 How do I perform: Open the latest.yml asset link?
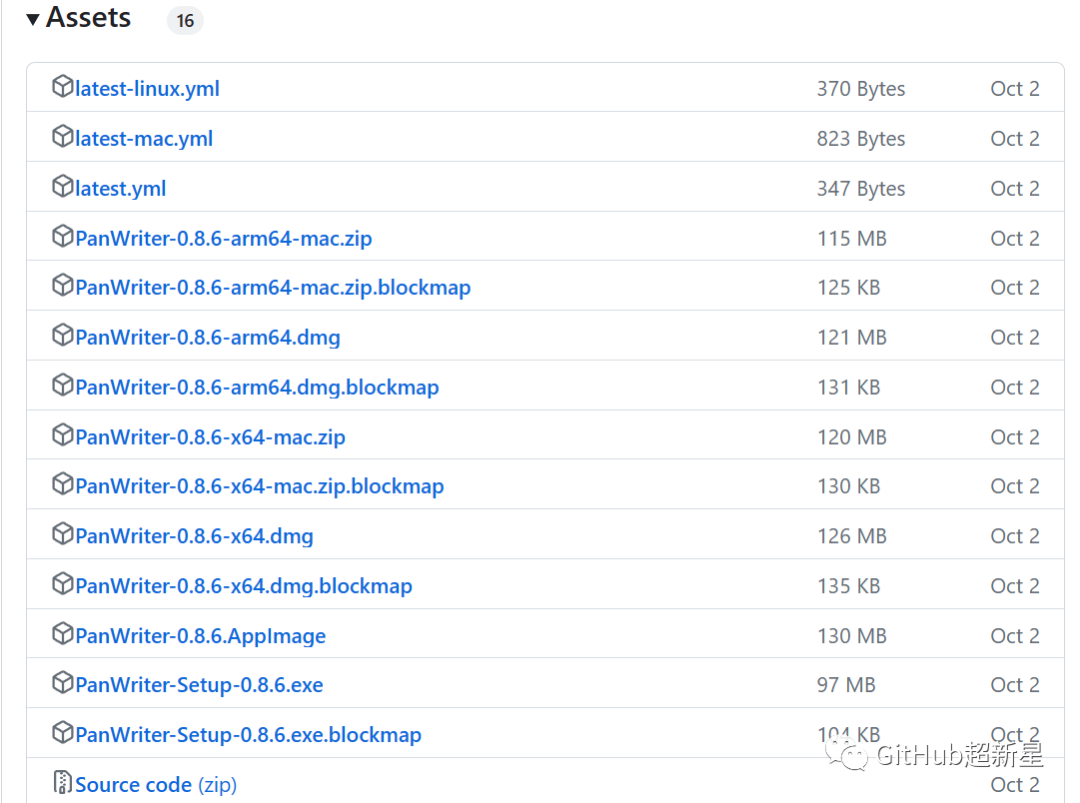(x=121, y=189)
